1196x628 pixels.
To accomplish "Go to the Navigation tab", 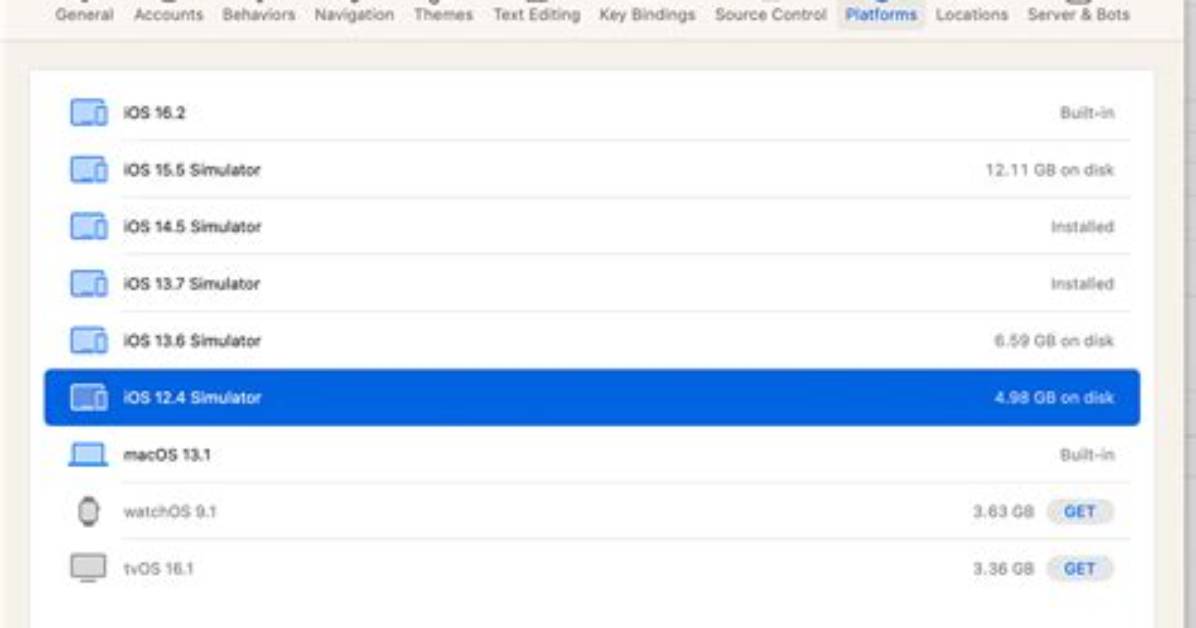I will pos(354,14).
